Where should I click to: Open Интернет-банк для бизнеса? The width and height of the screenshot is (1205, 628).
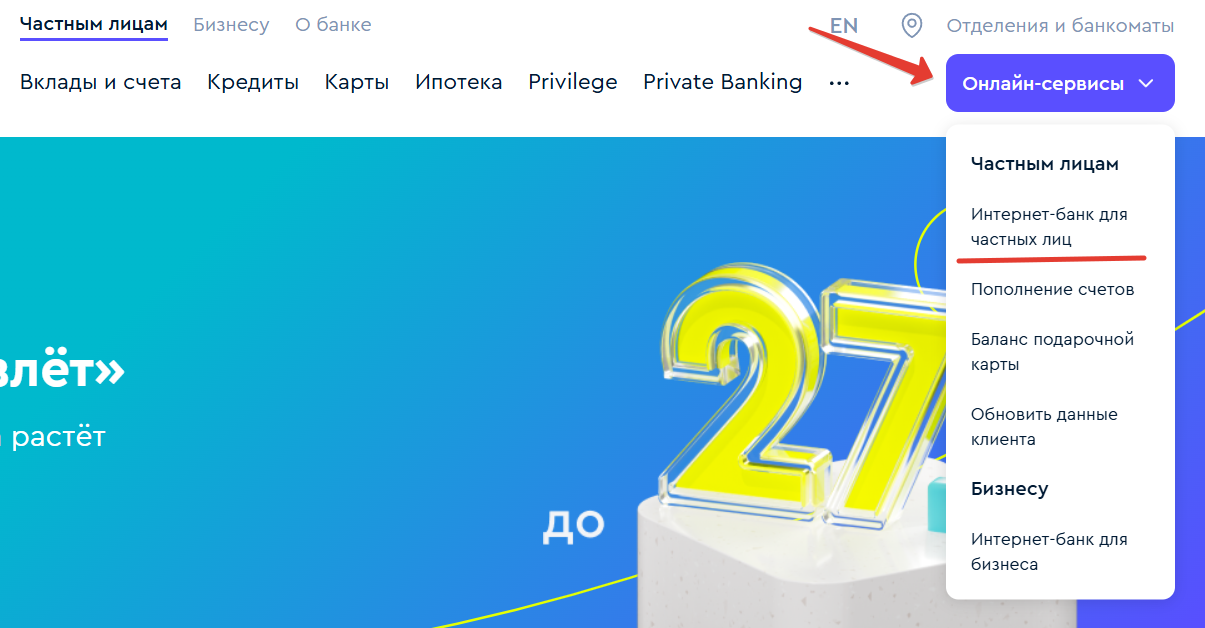(1049, 552)
